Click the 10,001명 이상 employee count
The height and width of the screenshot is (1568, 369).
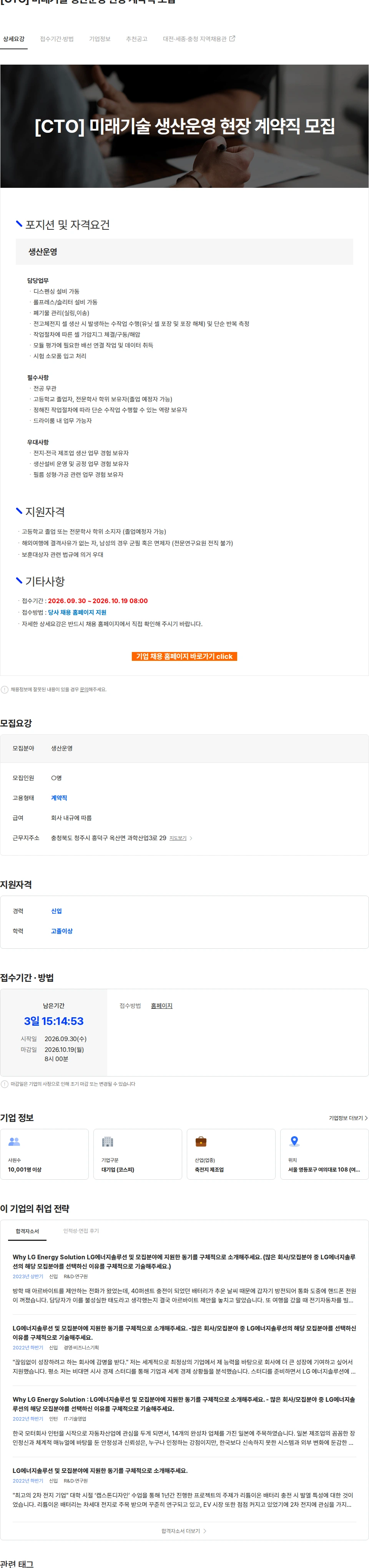(x=24, y=1169)
